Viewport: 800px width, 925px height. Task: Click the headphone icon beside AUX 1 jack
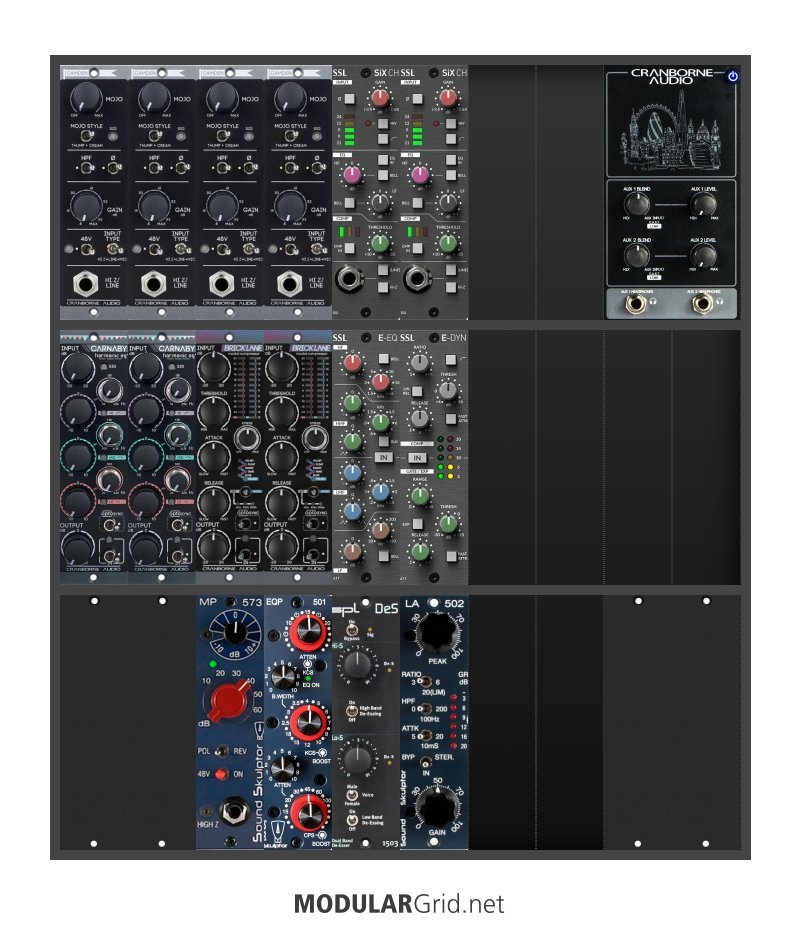click(x=653, y=302)
